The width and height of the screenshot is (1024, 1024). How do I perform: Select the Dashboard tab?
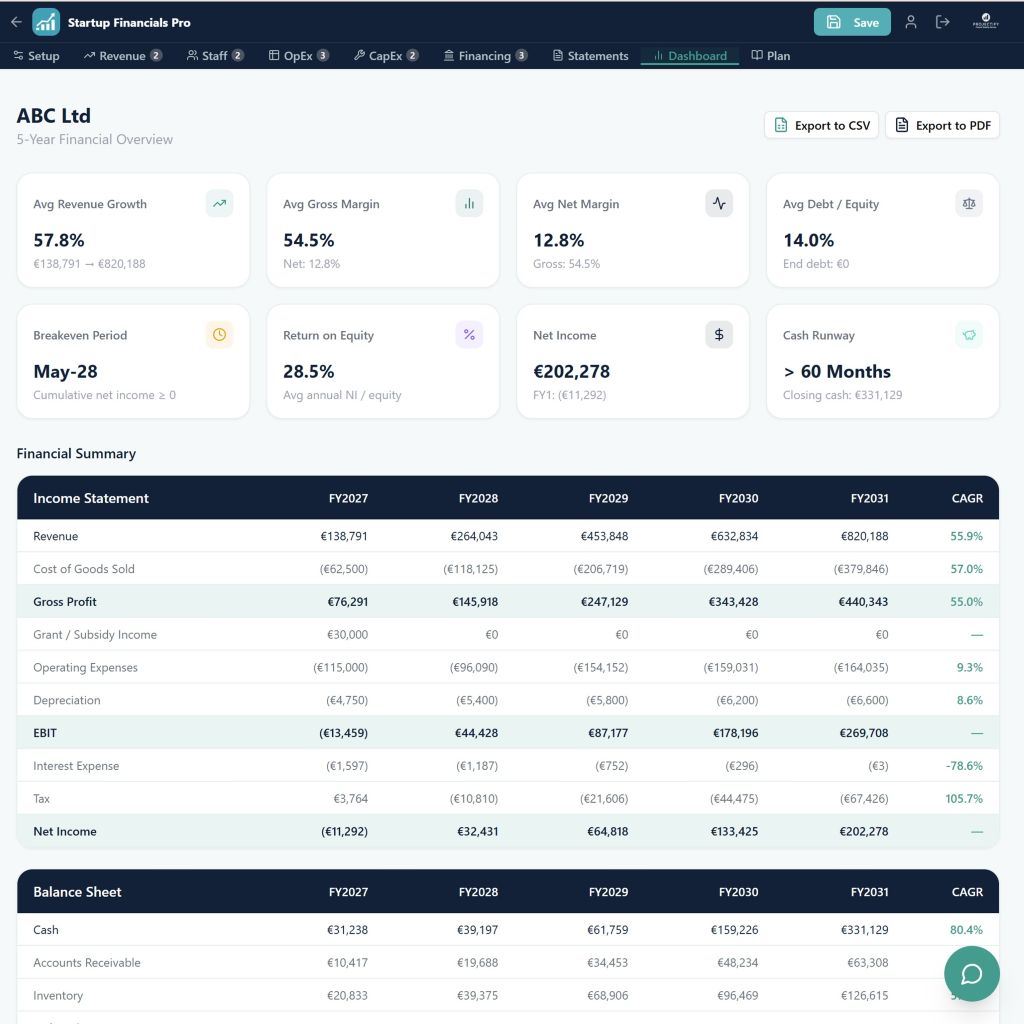point(690,56)
